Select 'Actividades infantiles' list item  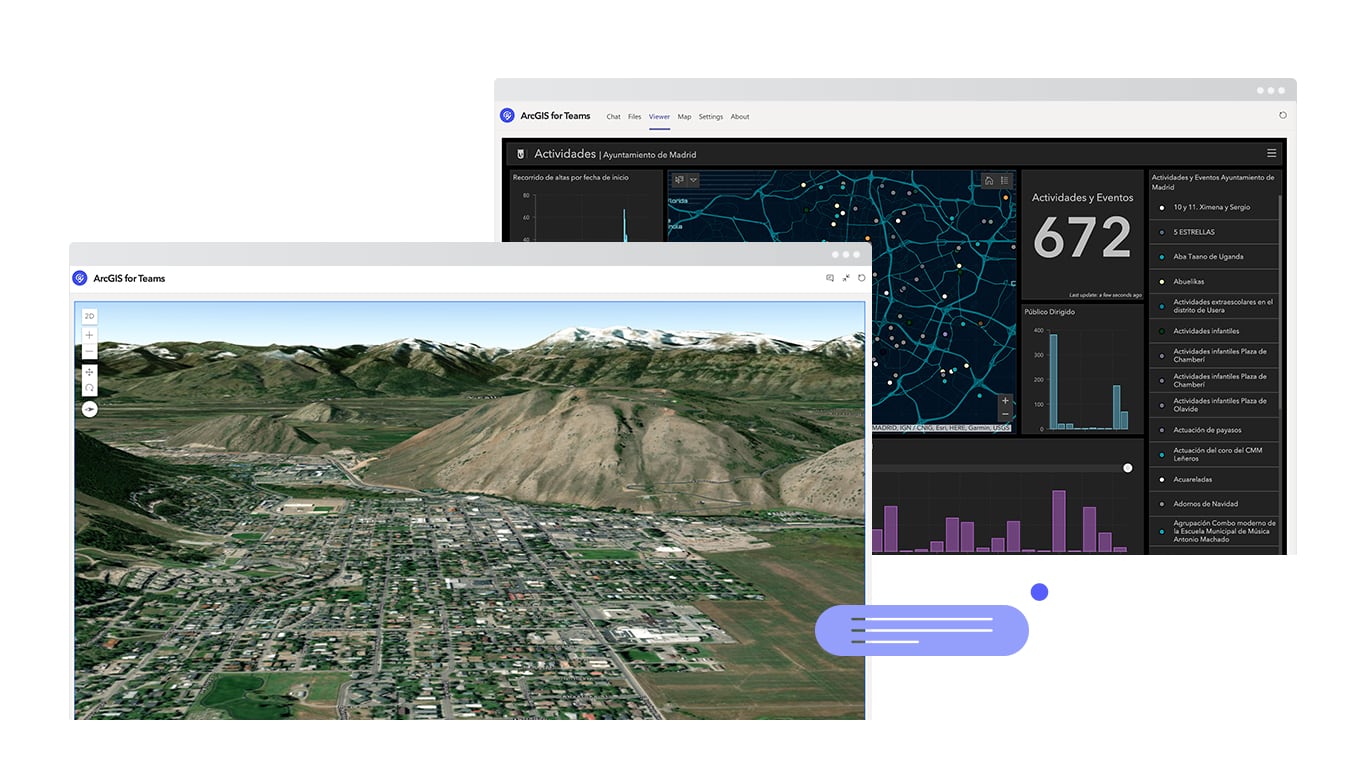point(1213,331)
